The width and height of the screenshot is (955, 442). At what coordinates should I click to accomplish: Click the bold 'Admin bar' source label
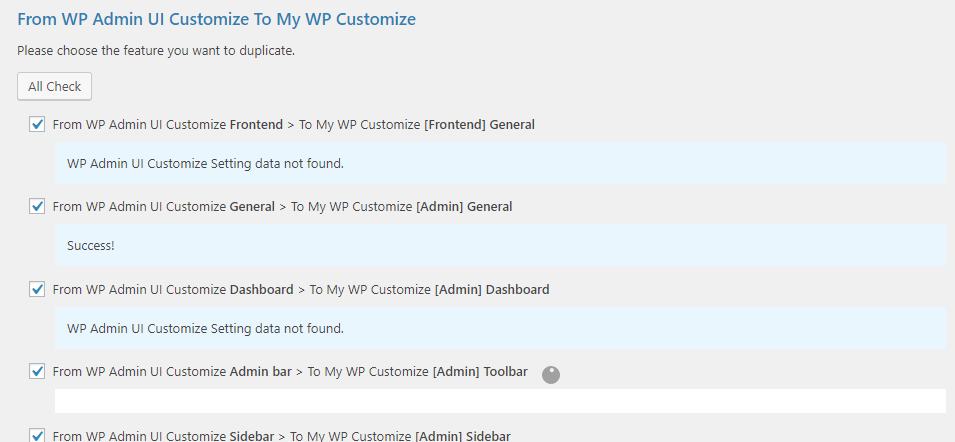(261, 371)
